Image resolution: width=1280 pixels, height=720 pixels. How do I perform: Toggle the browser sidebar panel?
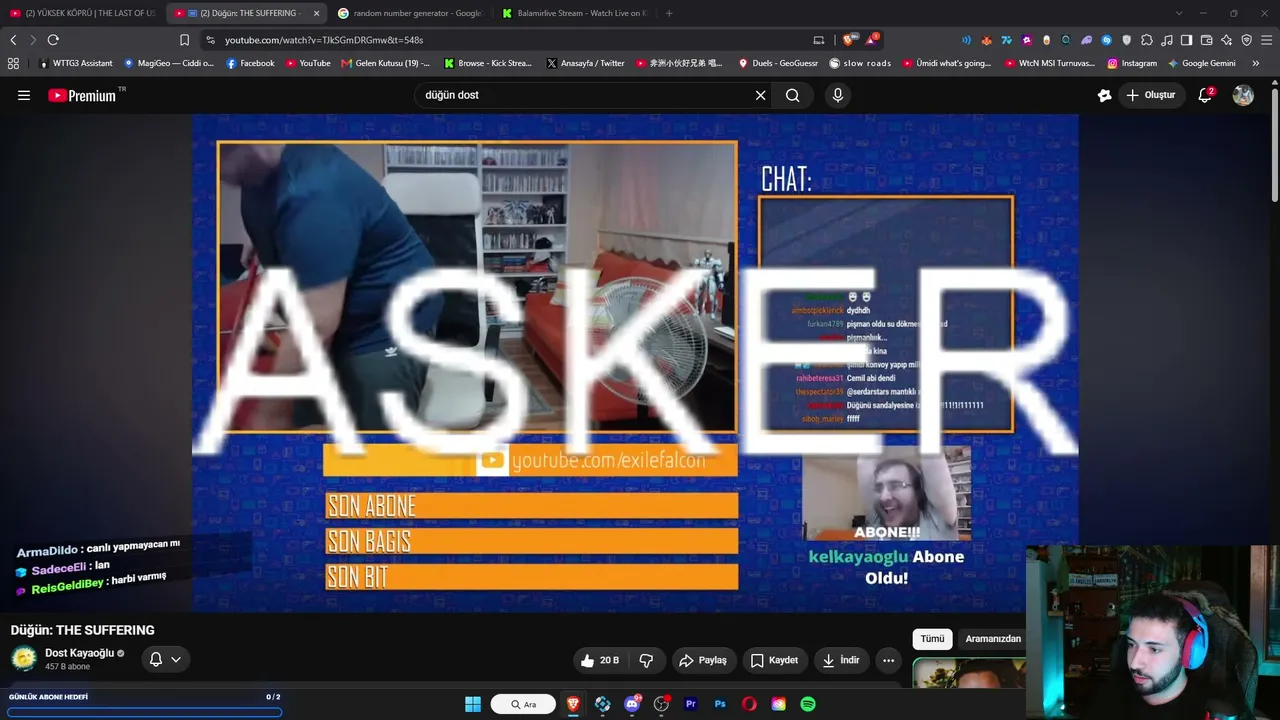pyautogui.click(x=1186, y=40)
